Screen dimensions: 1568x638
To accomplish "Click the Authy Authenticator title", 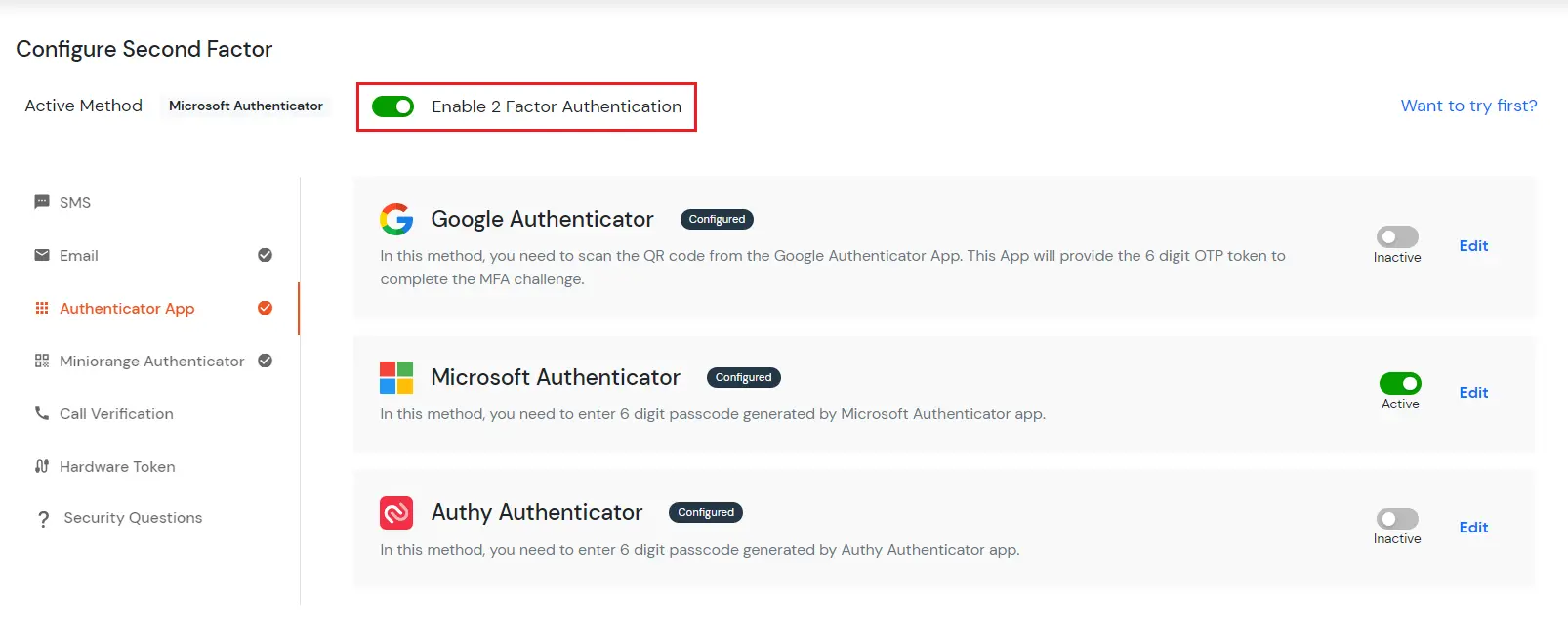I will tap(537, 512).
